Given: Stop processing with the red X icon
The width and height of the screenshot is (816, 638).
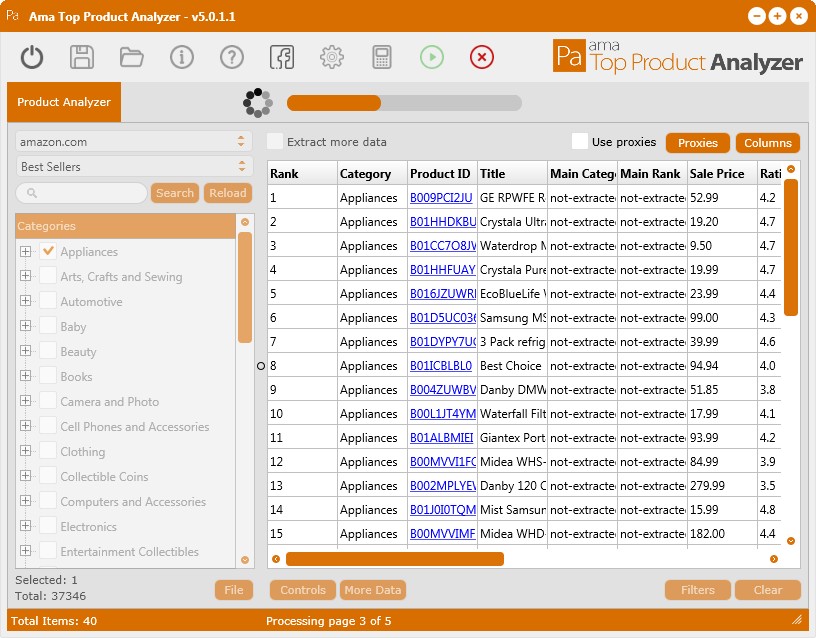Looking at the screenshot, I should click(482, 57).
